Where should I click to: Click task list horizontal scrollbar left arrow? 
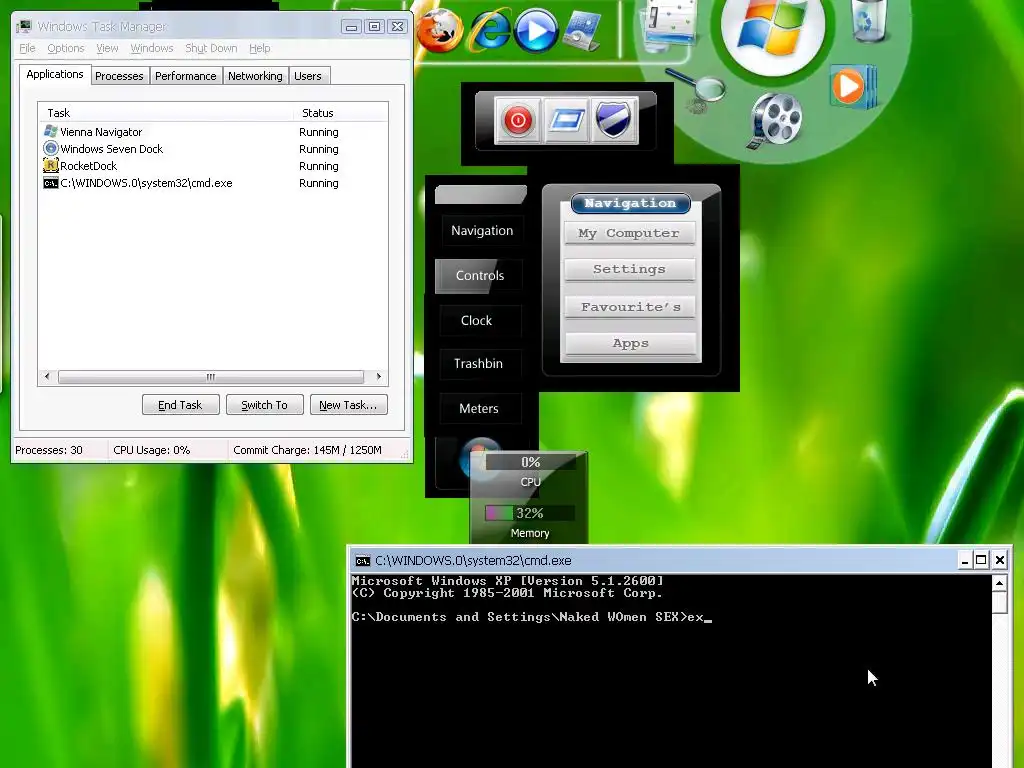tap(47, 377)
